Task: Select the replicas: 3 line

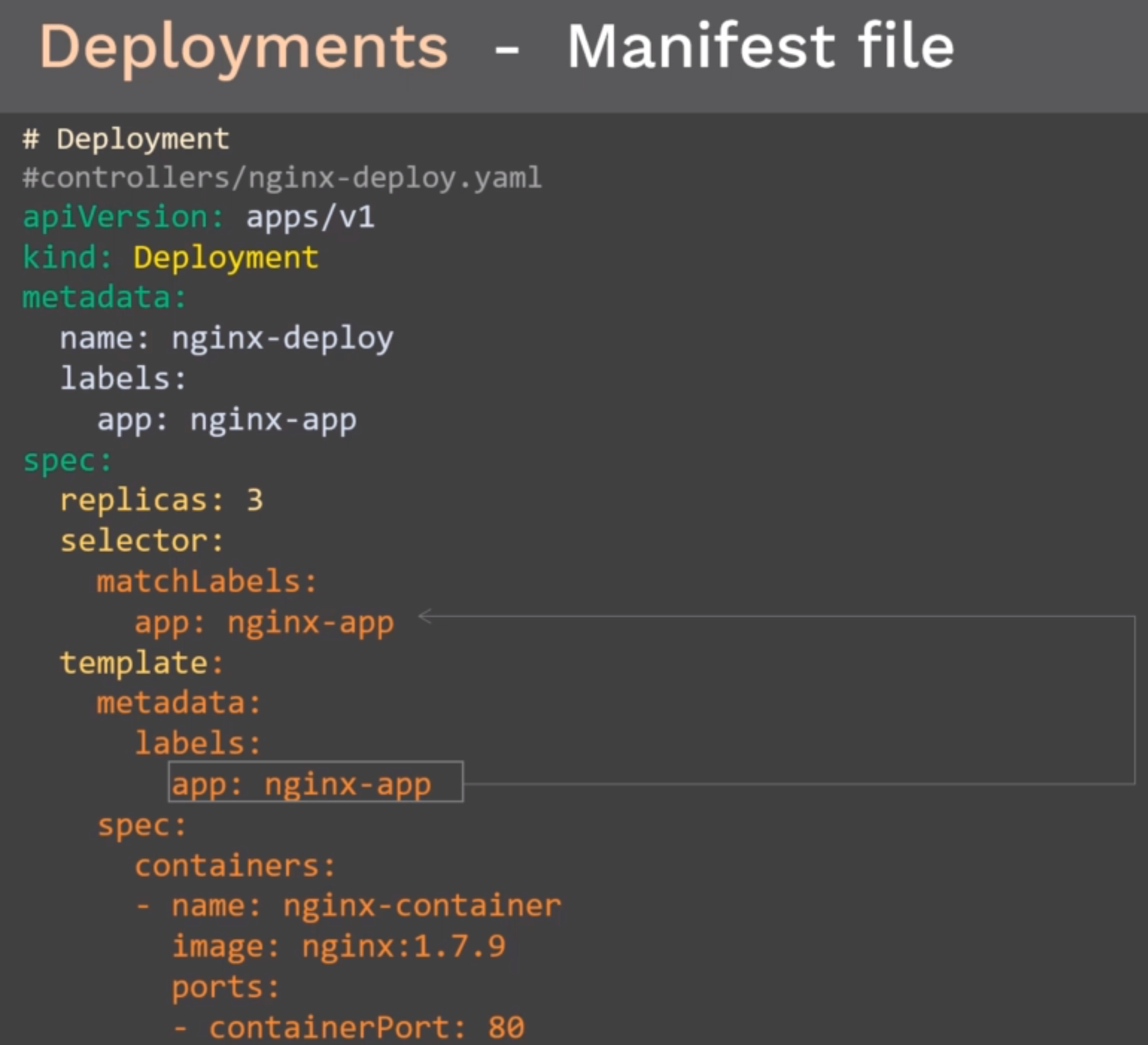Action: (x=162, y=501)
